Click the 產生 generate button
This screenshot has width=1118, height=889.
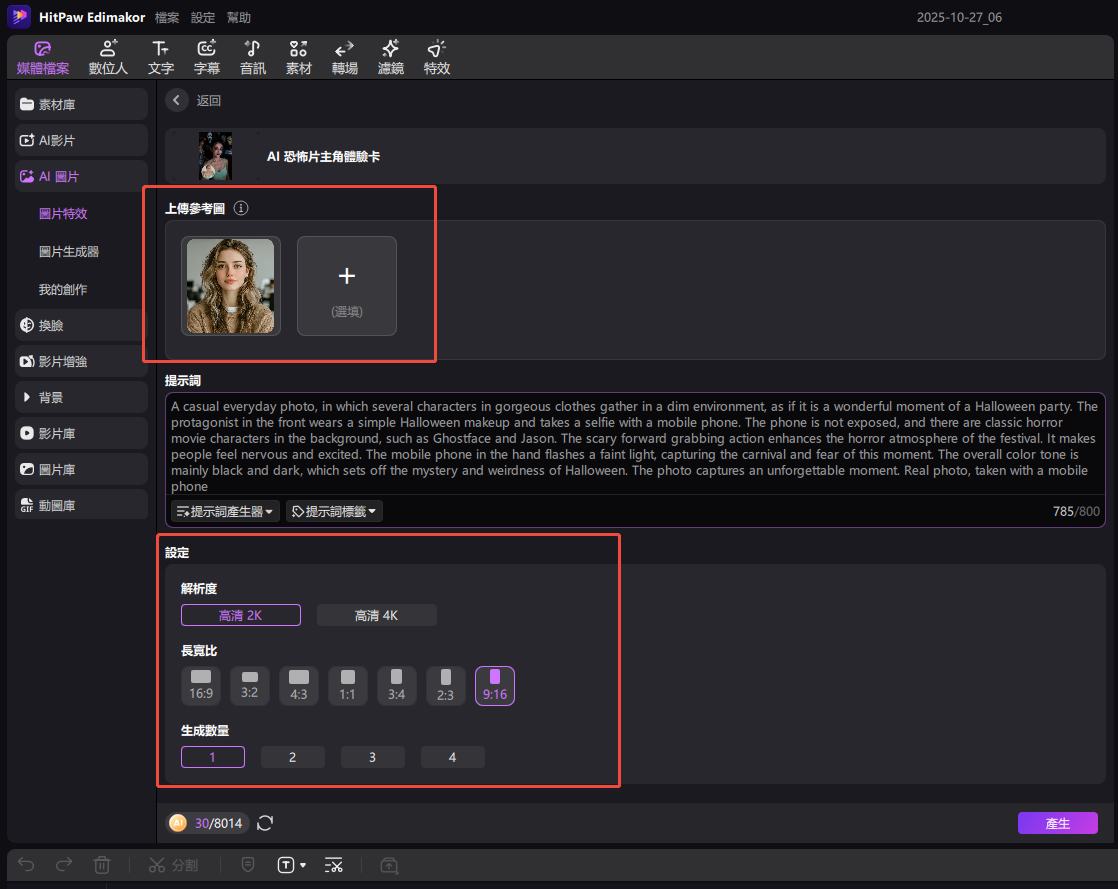coord(1057,823)
